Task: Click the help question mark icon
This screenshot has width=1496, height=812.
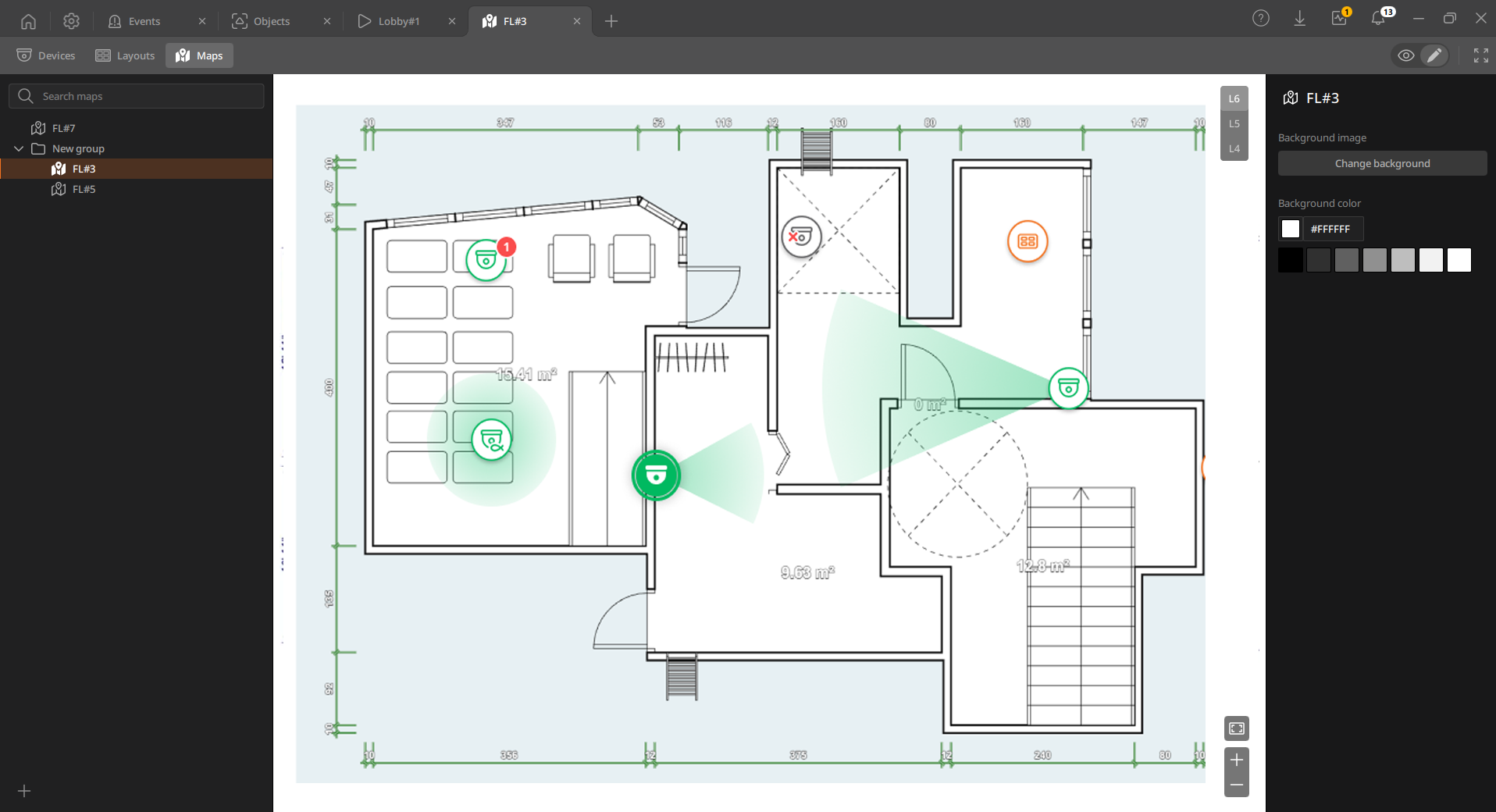Action: click(x=1261, y=19)
